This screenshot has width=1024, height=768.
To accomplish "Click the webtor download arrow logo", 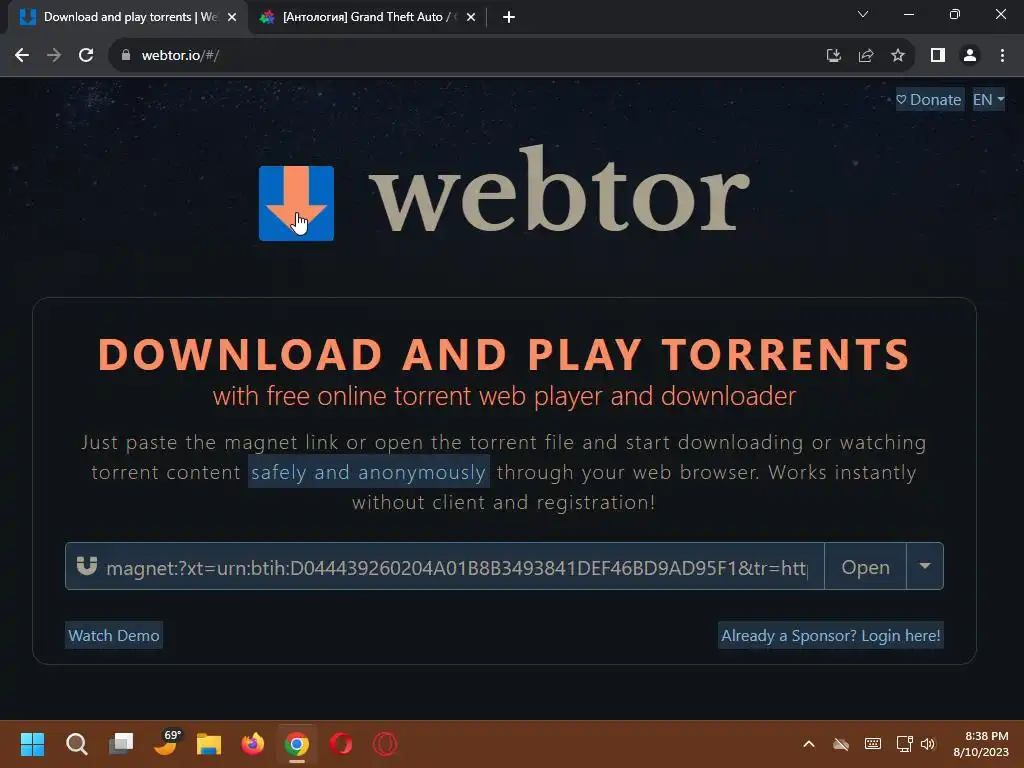I will coord(296,203).
